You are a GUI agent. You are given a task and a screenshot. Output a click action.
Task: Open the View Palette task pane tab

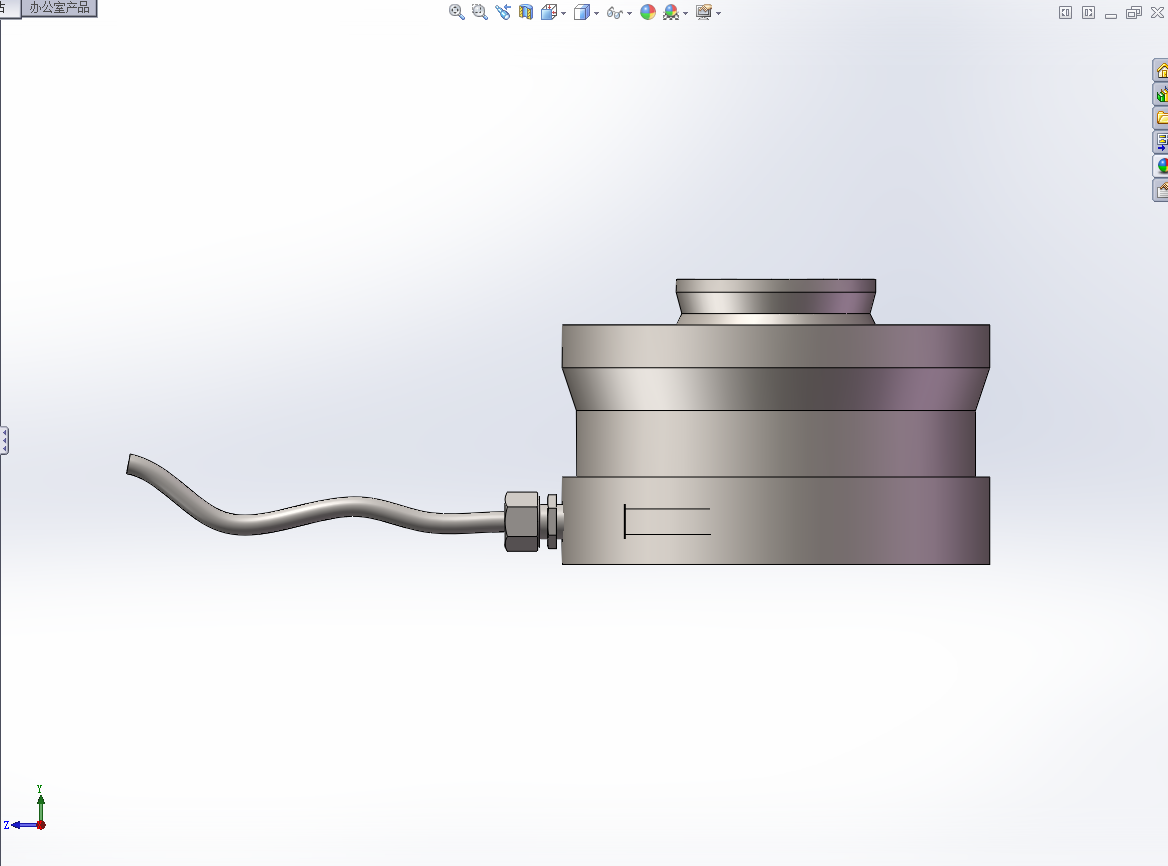pyautogui.click(x=1161, y=142)
